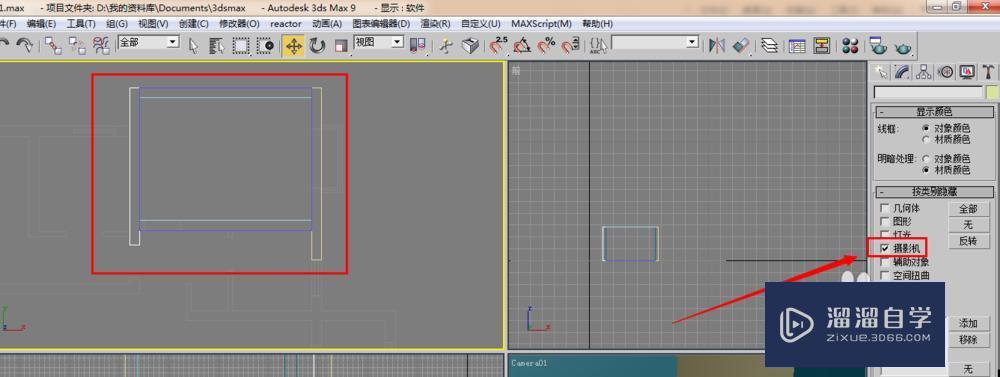Switch to the Motion command panel tab
The height and width of the screenshot is (377, 1000).
click(946, 72)
